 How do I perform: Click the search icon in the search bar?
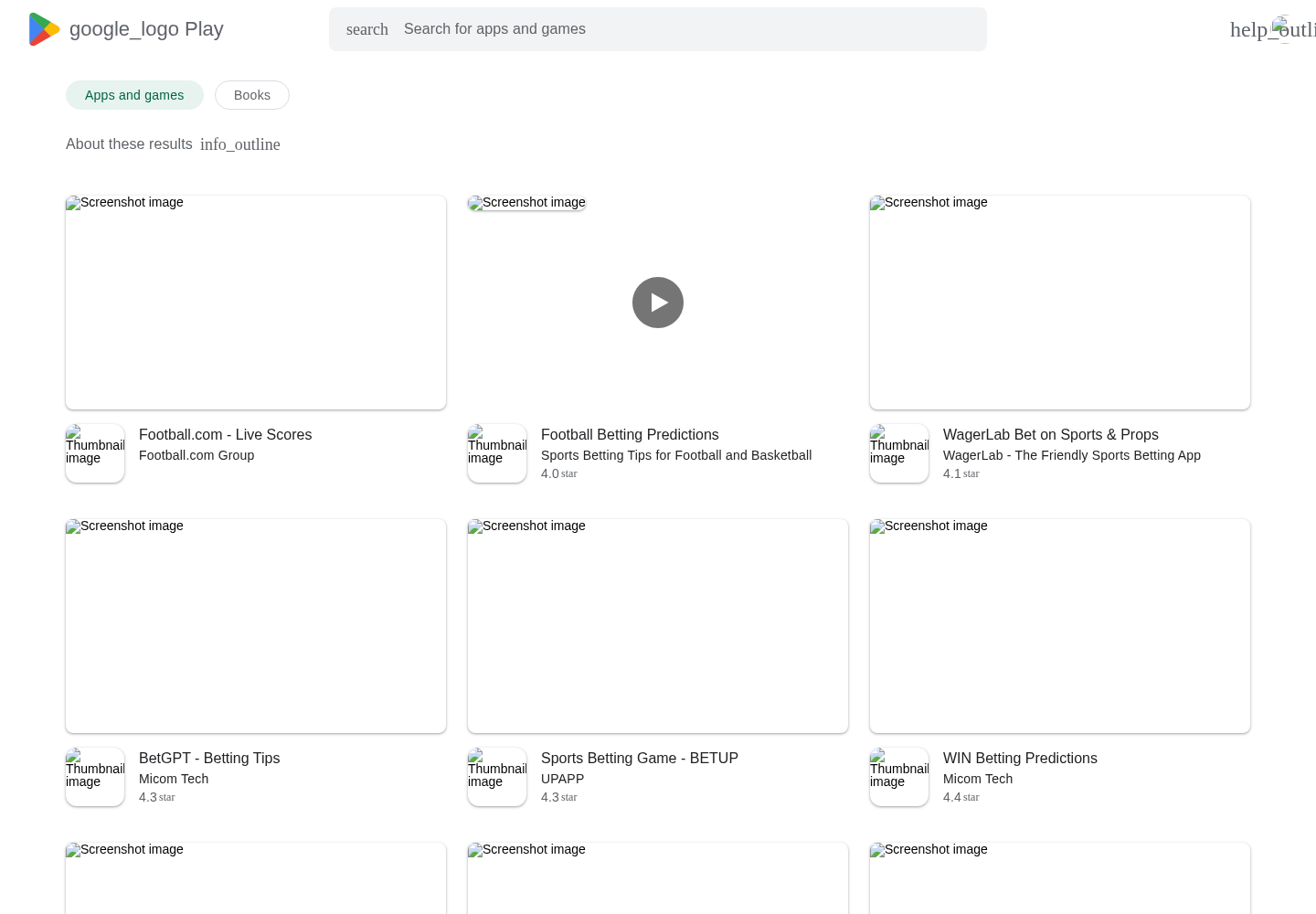(x=367, y=29)
